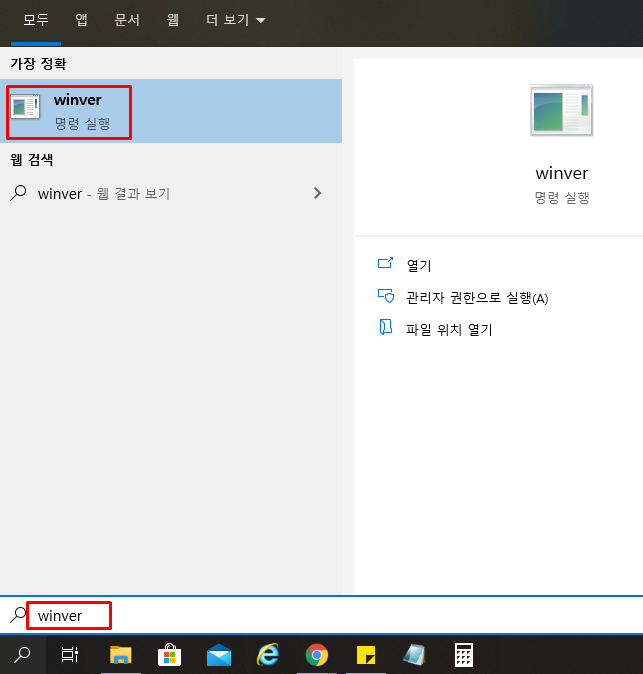
Task: Click the magnifier icon beside web result
Action: pyautogui.click(x=18, y=193)
